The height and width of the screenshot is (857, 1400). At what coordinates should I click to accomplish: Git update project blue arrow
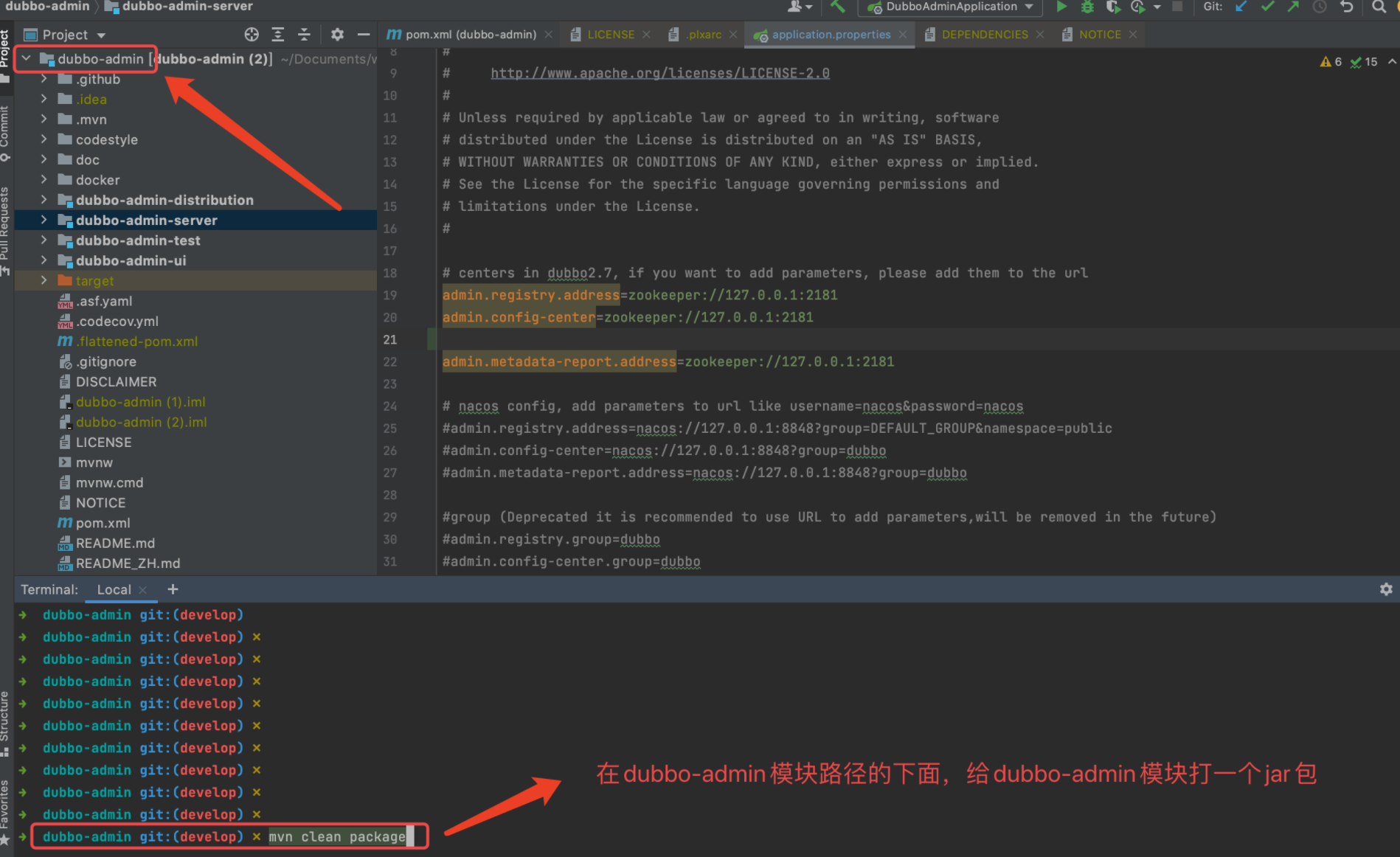click(1241, 7)
